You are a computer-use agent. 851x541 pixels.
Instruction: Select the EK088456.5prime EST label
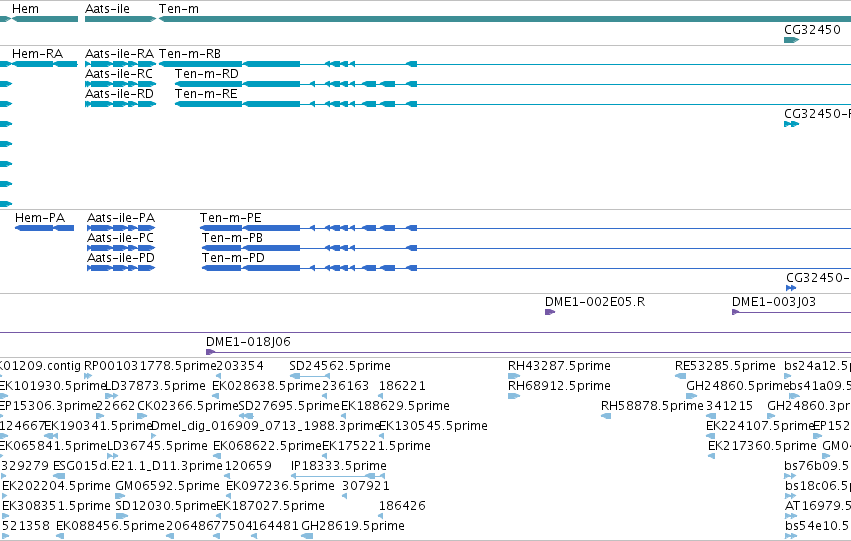[x=110, y=526]
